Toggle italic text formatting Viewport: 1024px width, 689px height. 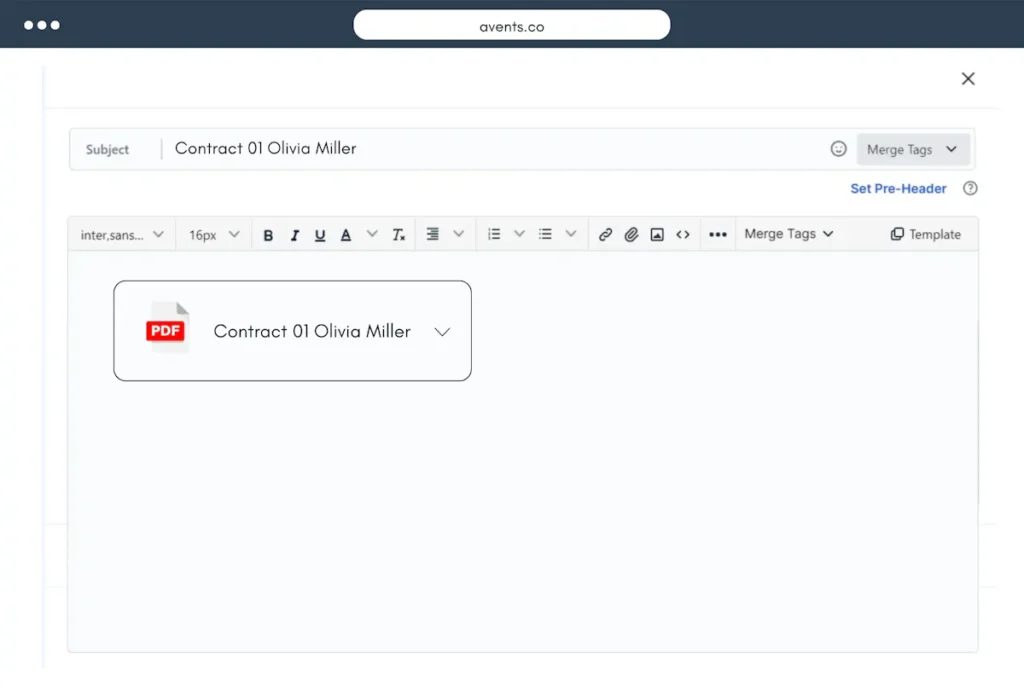[x=294, y=235]
